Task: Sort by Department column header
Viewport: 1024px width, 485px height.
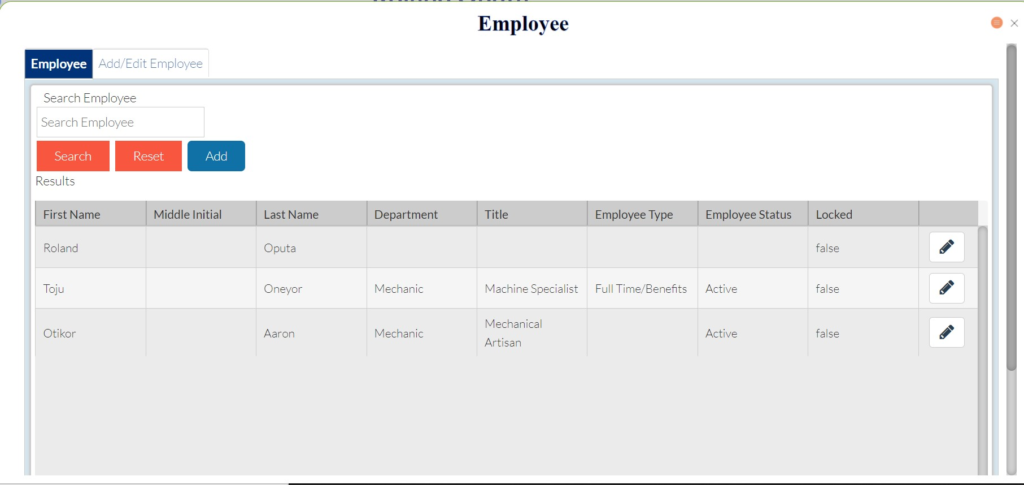Action: (x=406, y=214)
